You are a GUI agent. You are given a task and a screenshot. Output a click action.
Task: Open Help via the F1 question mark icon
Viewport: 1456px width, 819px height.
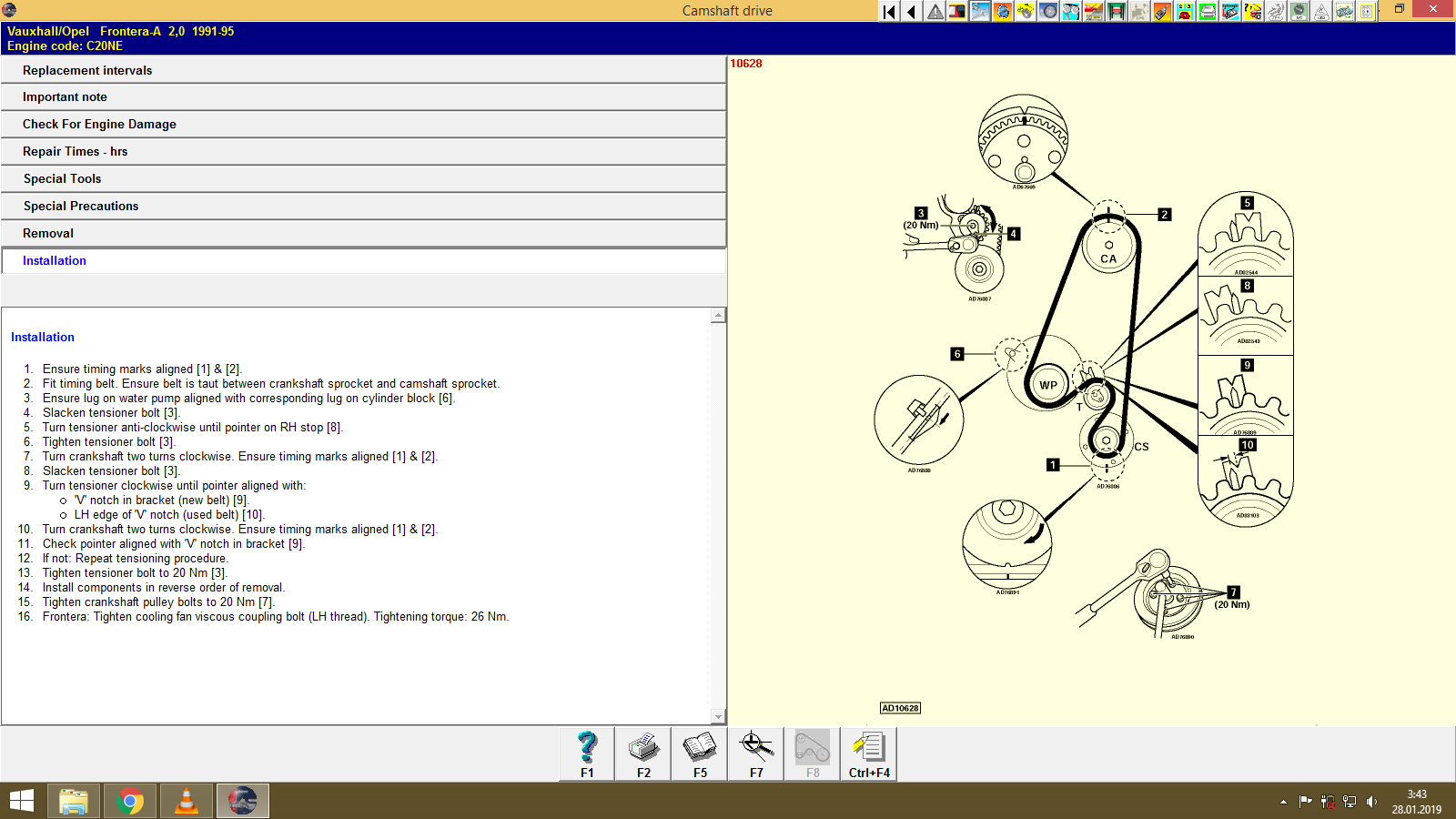586,751
